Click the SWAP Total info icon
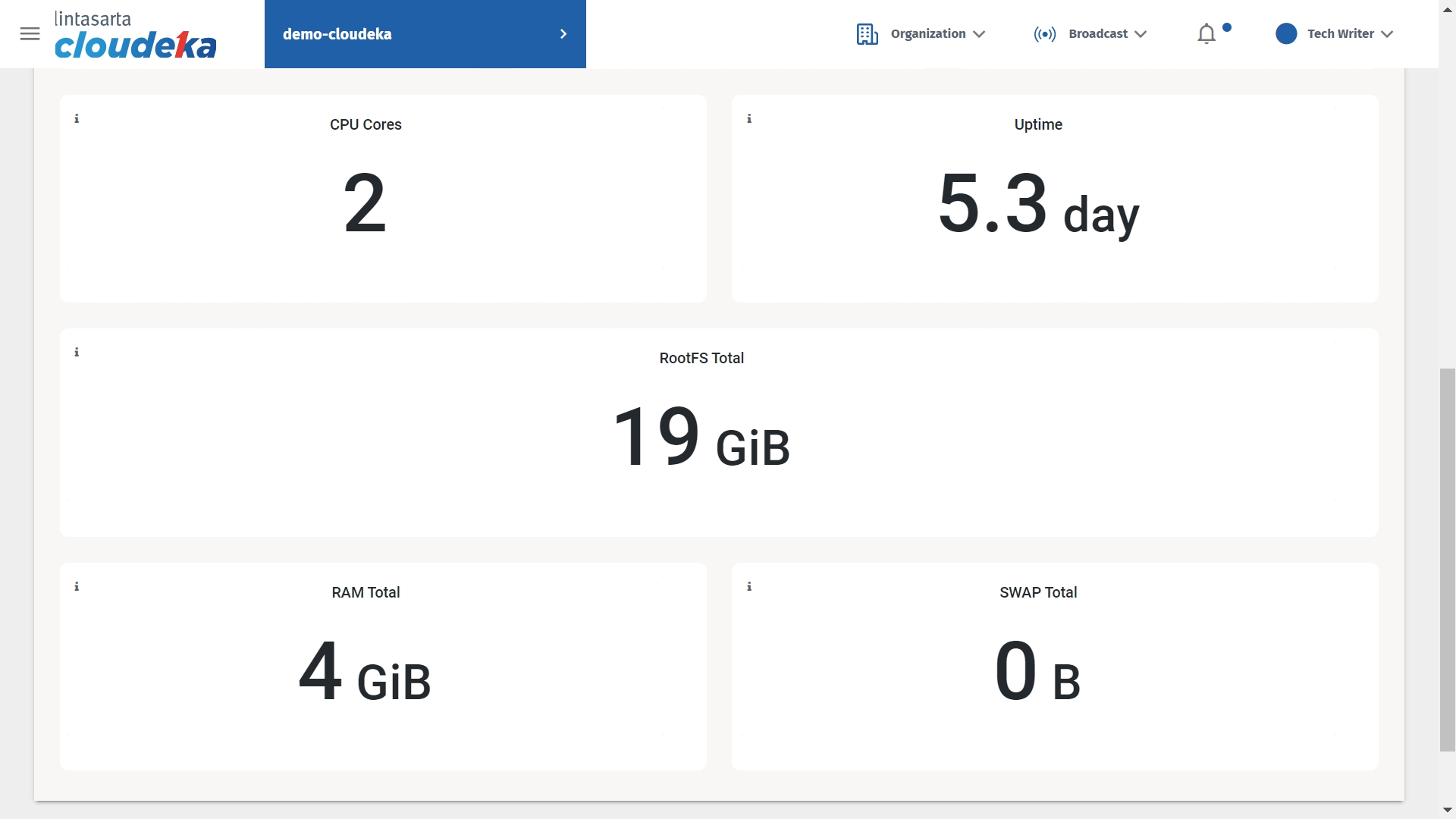1456x819 pixels. coord(749,587)
